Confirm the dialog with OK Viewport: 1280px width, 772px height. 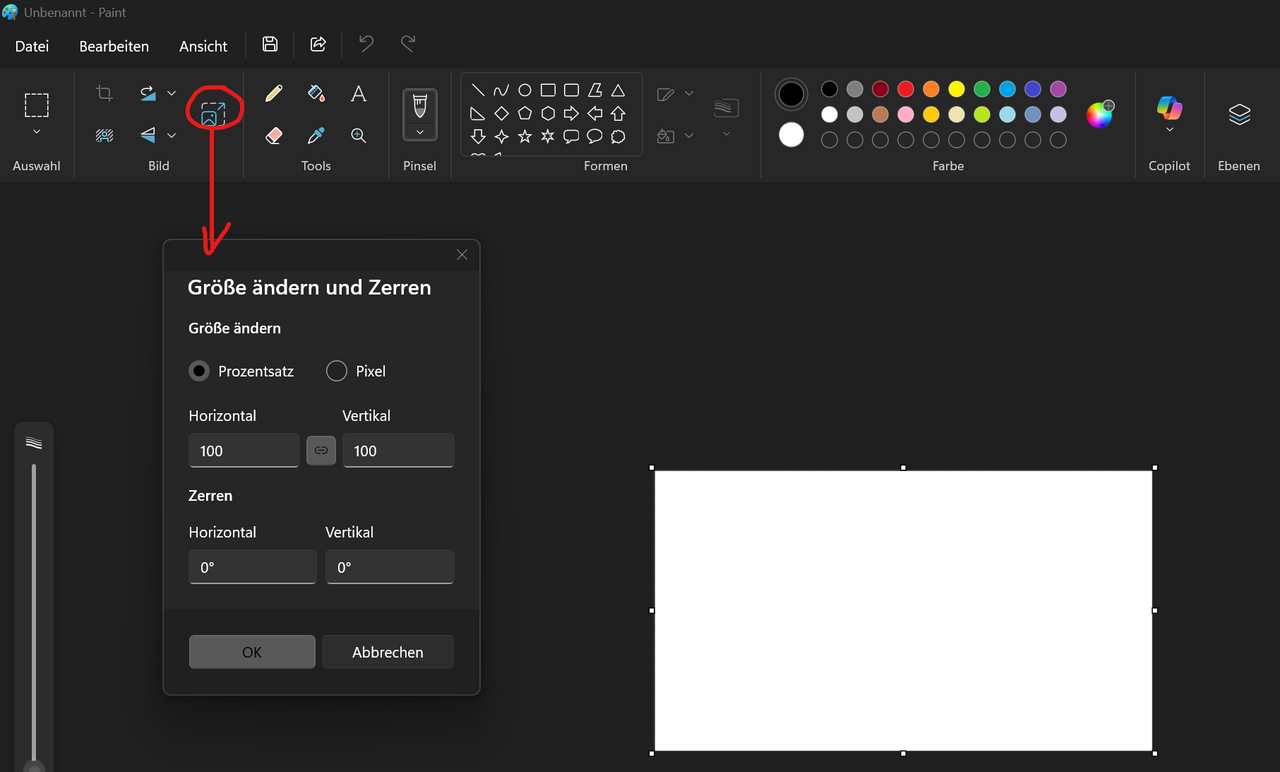click(x=252, y=652)
